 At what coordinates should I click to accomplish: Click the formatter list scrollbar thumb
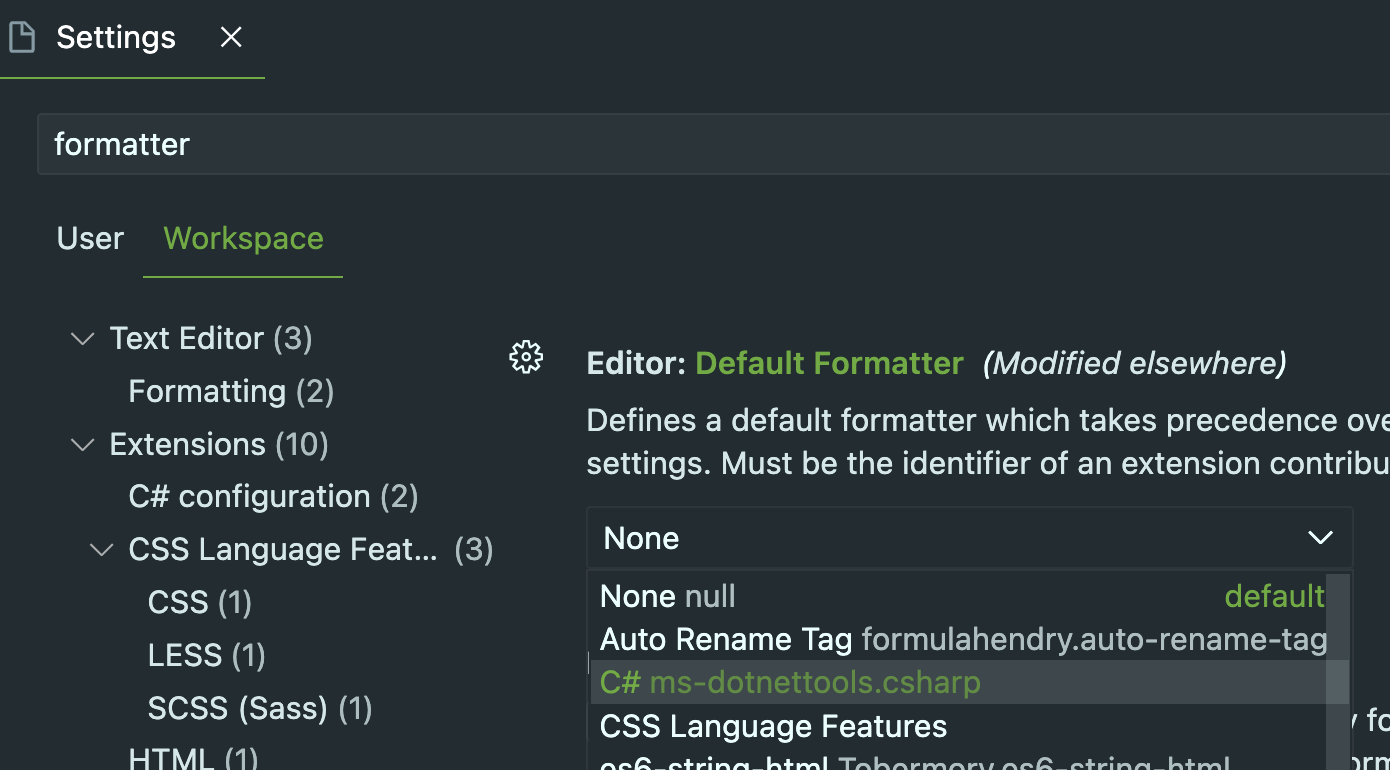point(1338,672)
